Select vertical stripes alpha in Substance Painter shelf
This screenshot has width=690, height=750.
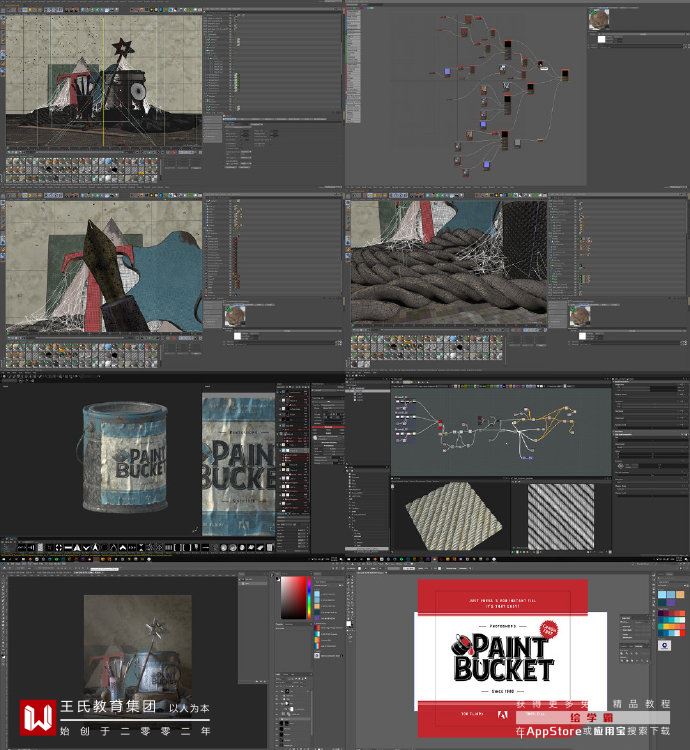click(x=171, y=547)
